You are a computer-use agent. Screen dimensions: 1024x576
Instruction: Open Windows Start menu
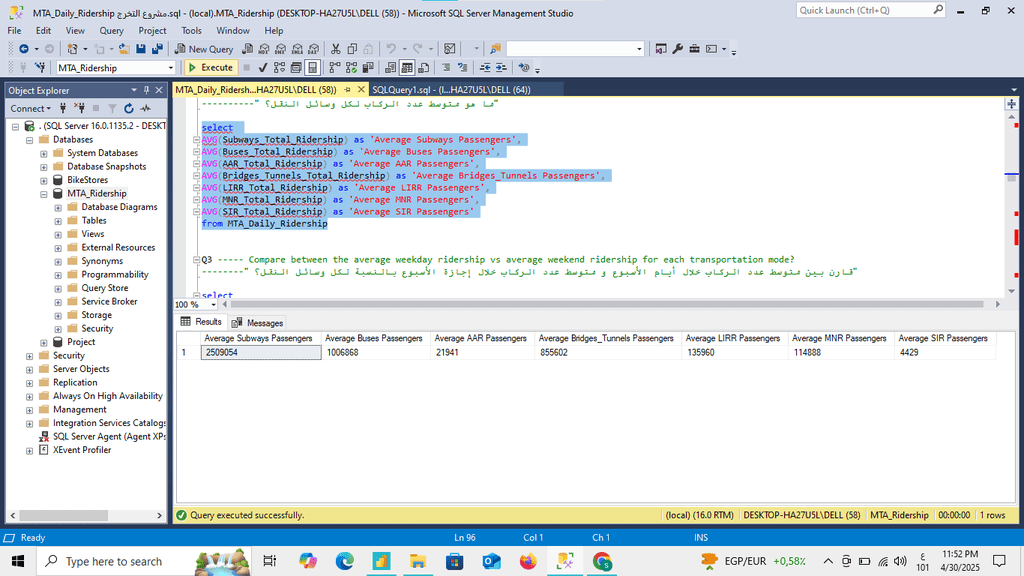click(18, 561)
